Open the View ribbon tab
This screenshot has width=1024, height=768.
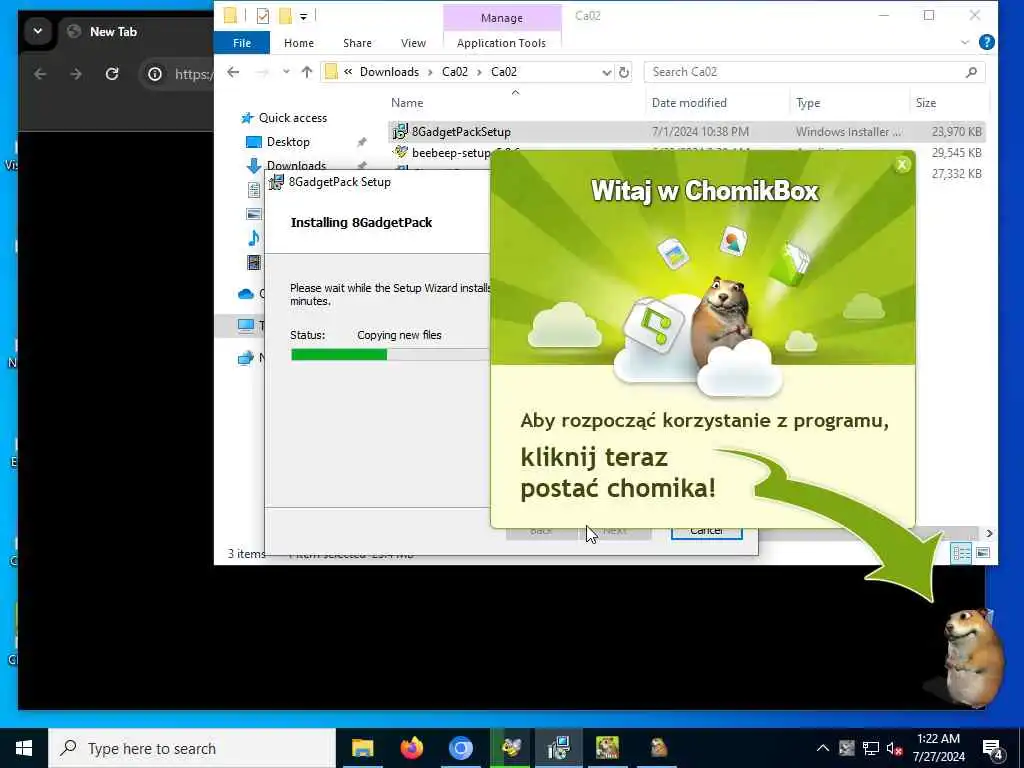[413, 43]
